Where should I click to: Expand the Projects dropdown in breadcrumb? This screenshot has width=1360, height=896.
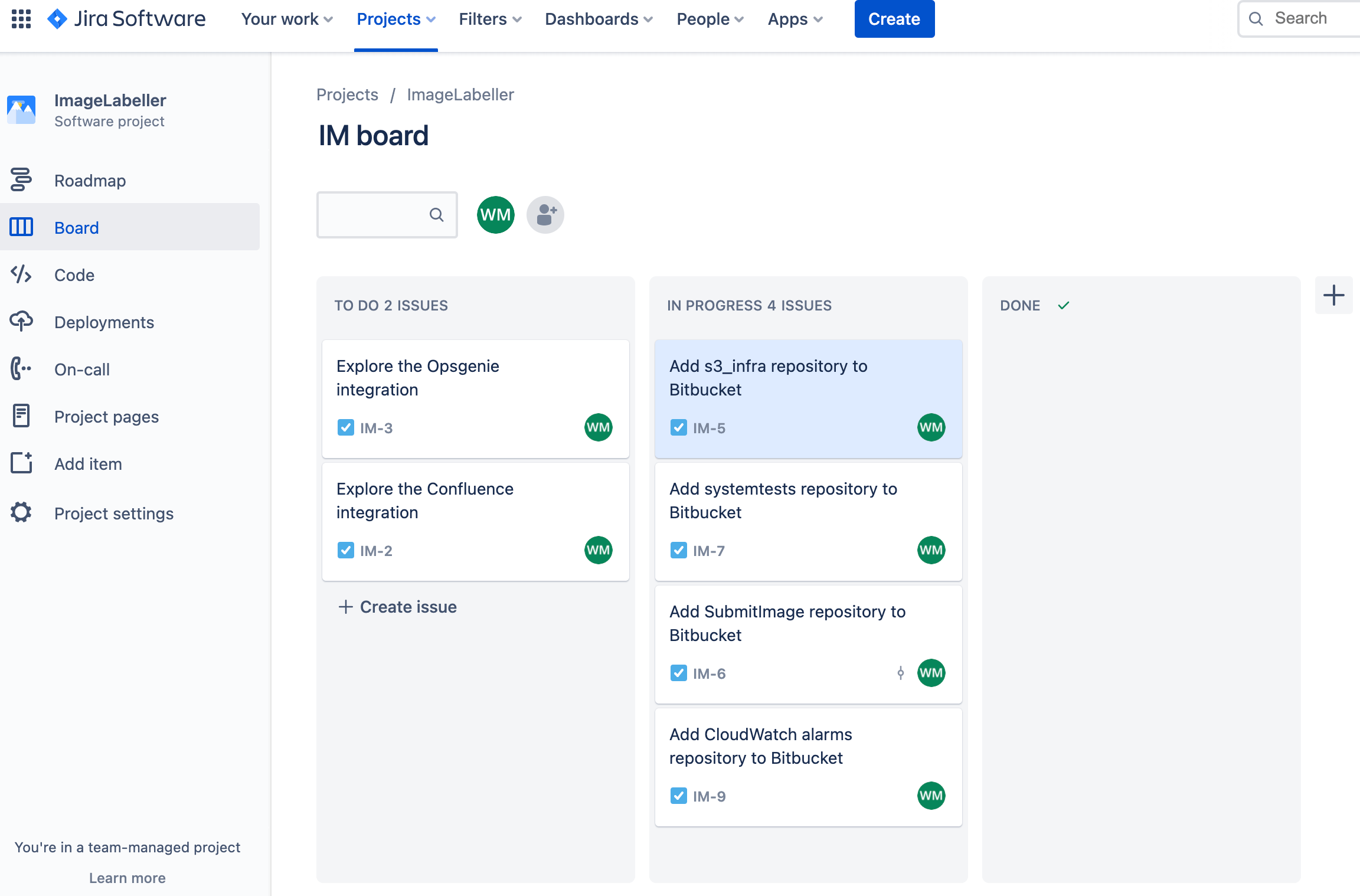point(347,94)
